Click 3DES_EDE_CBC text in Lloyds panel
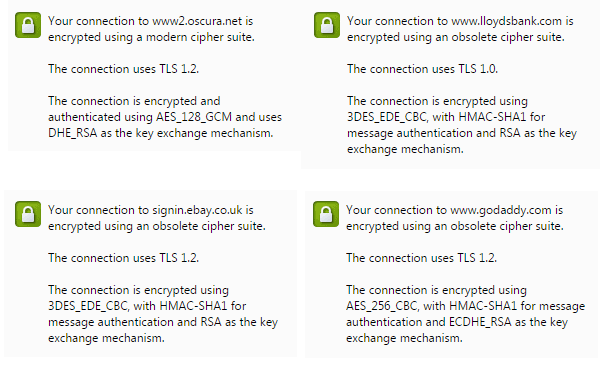The image size is (600, 365). (x=387, y=117)
